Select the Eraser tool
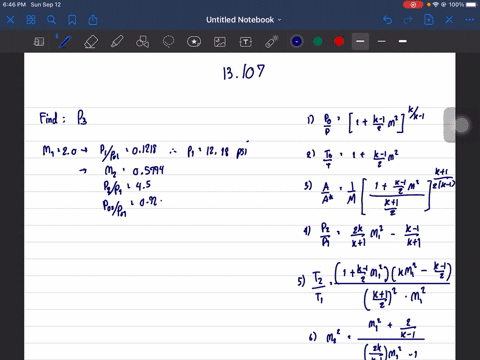480x360 pixels. point(91,42)
